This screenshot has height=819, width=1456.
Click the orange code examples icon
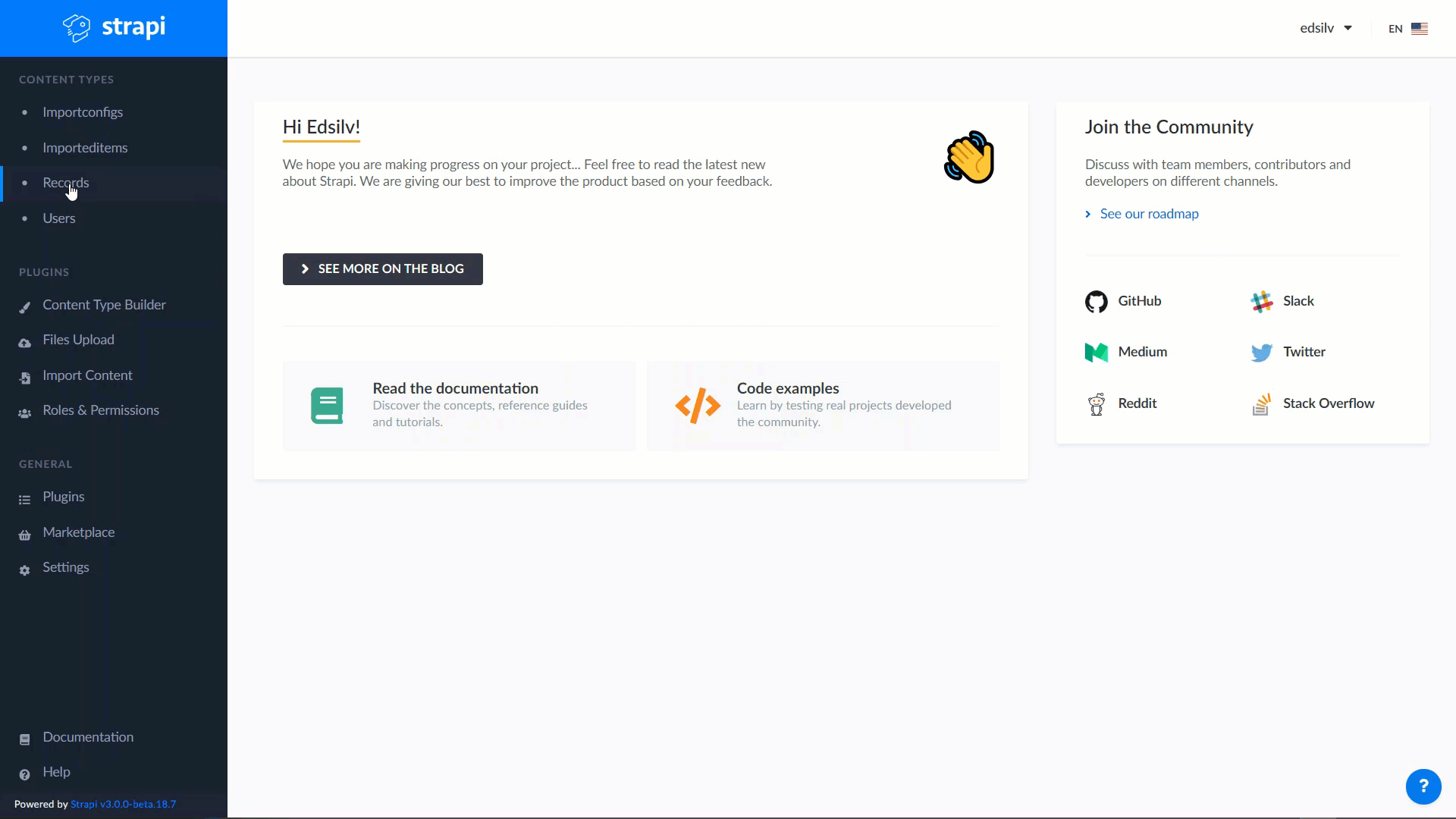click(x=698, y=406)
